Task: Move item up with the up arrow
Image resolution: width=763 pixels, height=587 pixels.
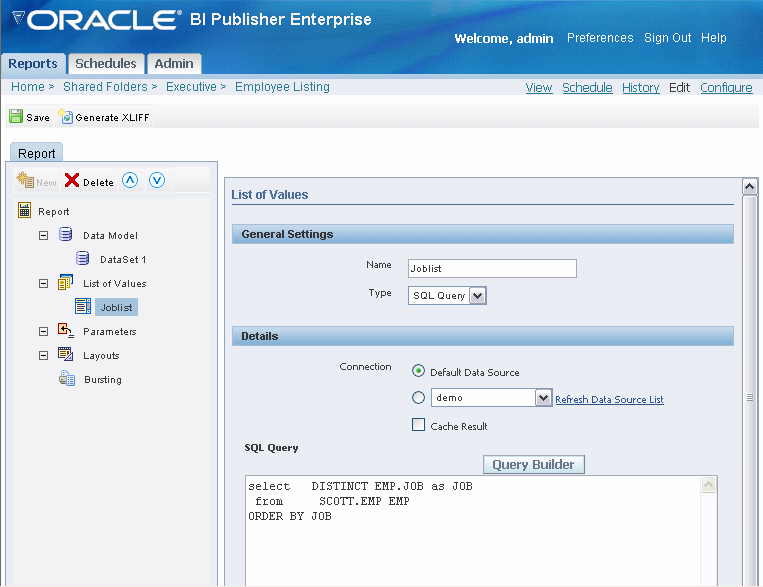Action: pos(130,180)
